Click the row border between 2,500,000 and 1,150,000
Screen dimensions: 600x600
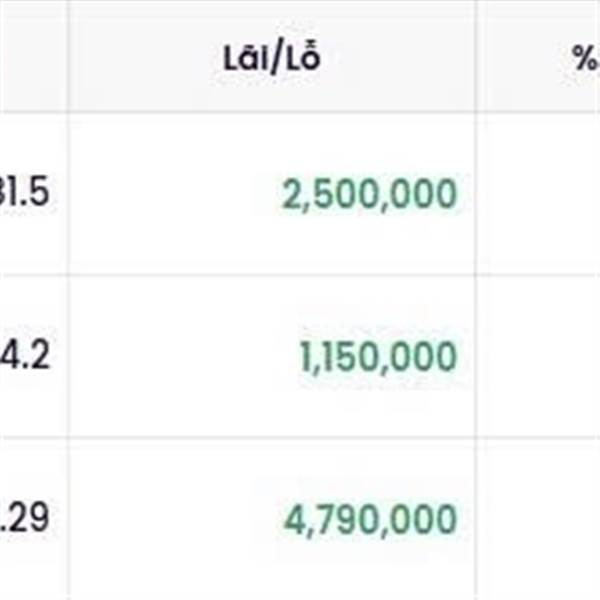271,275
